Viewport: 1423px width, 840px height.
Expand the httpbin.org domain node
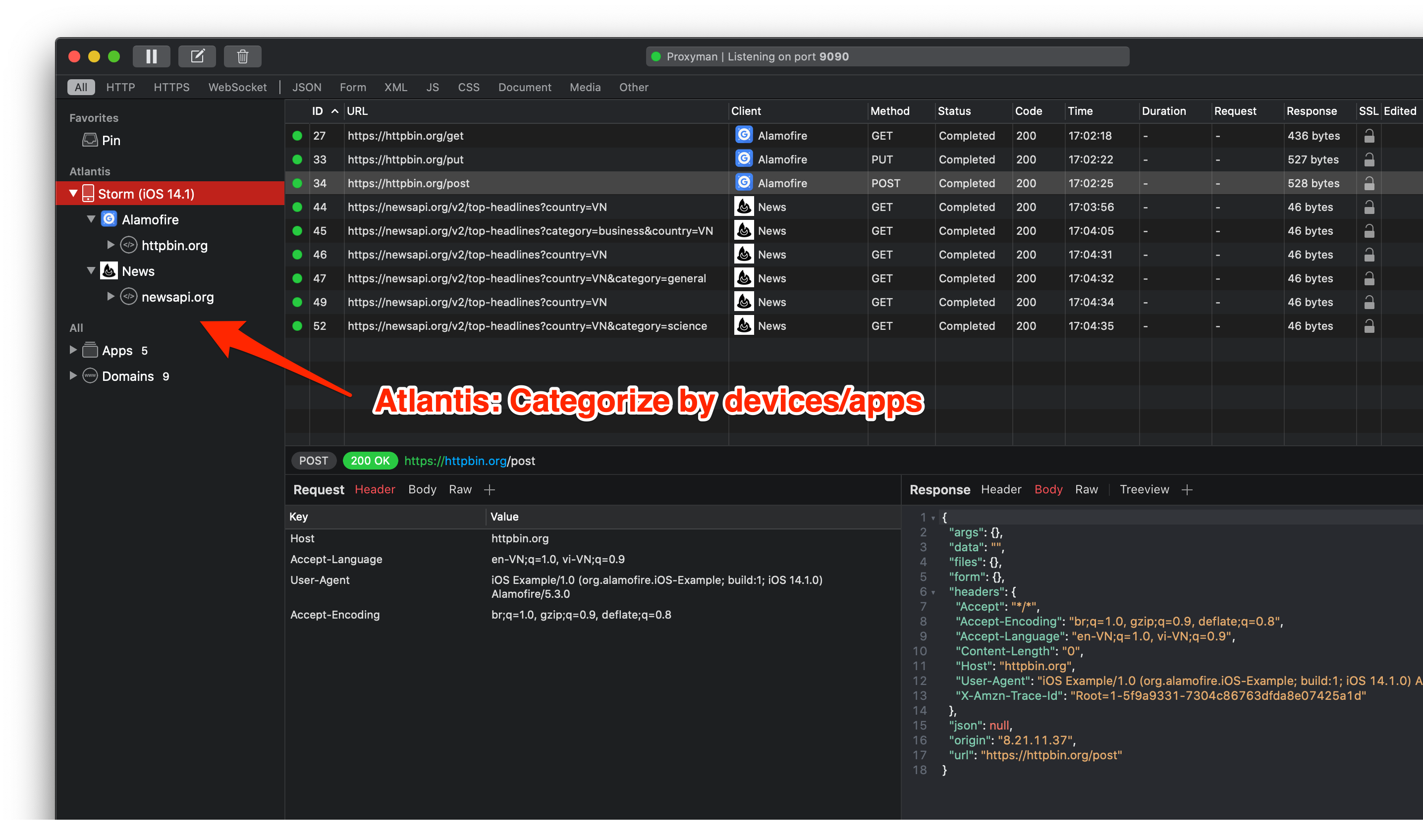click(110, 245)
